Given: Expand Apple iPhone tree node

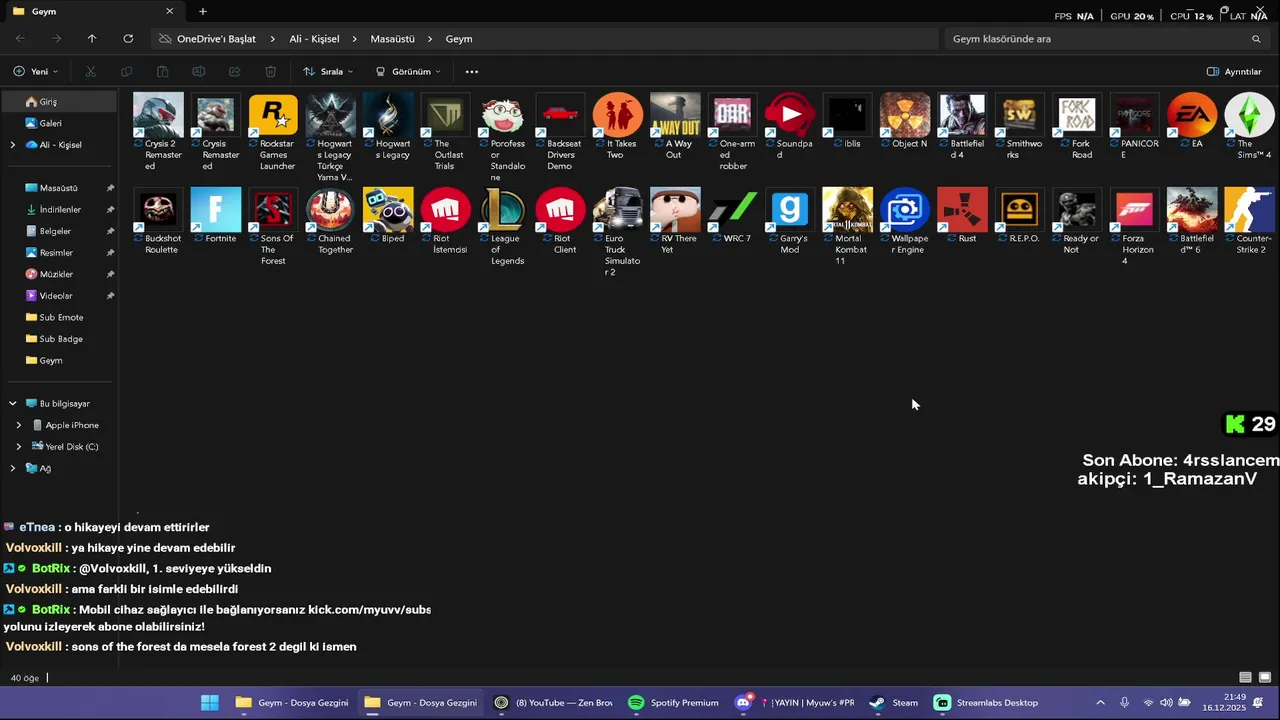Looking at the screenshot, I should (x=18, y=425).
